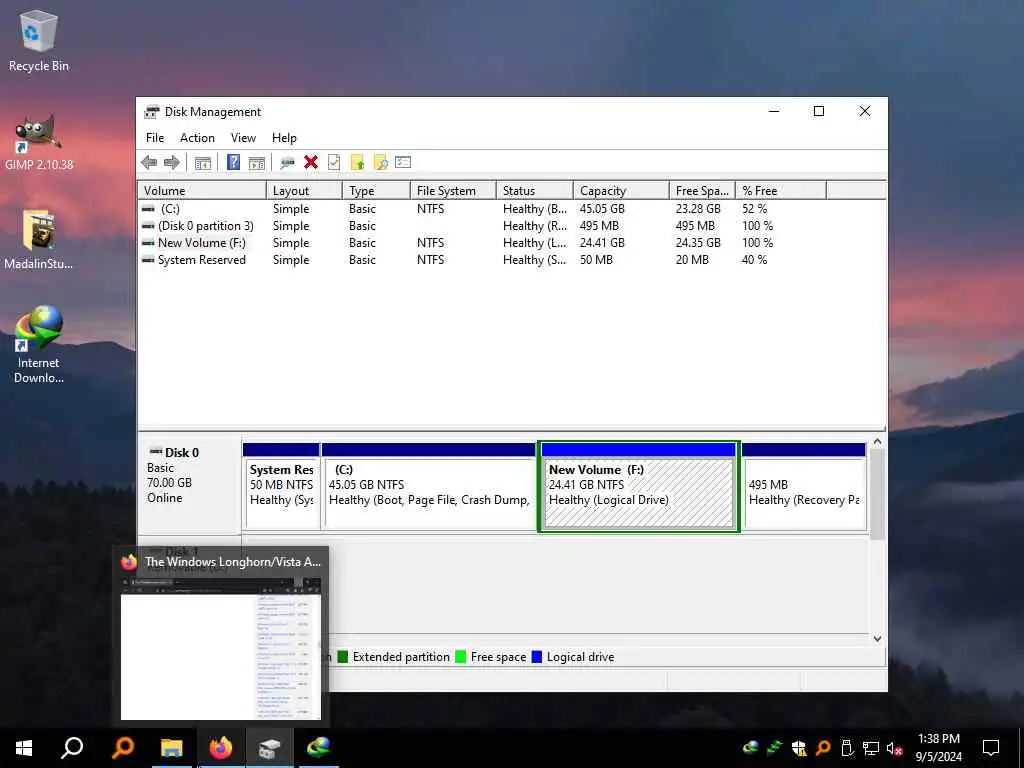Click the network tray icon

[x=871, y=748]
